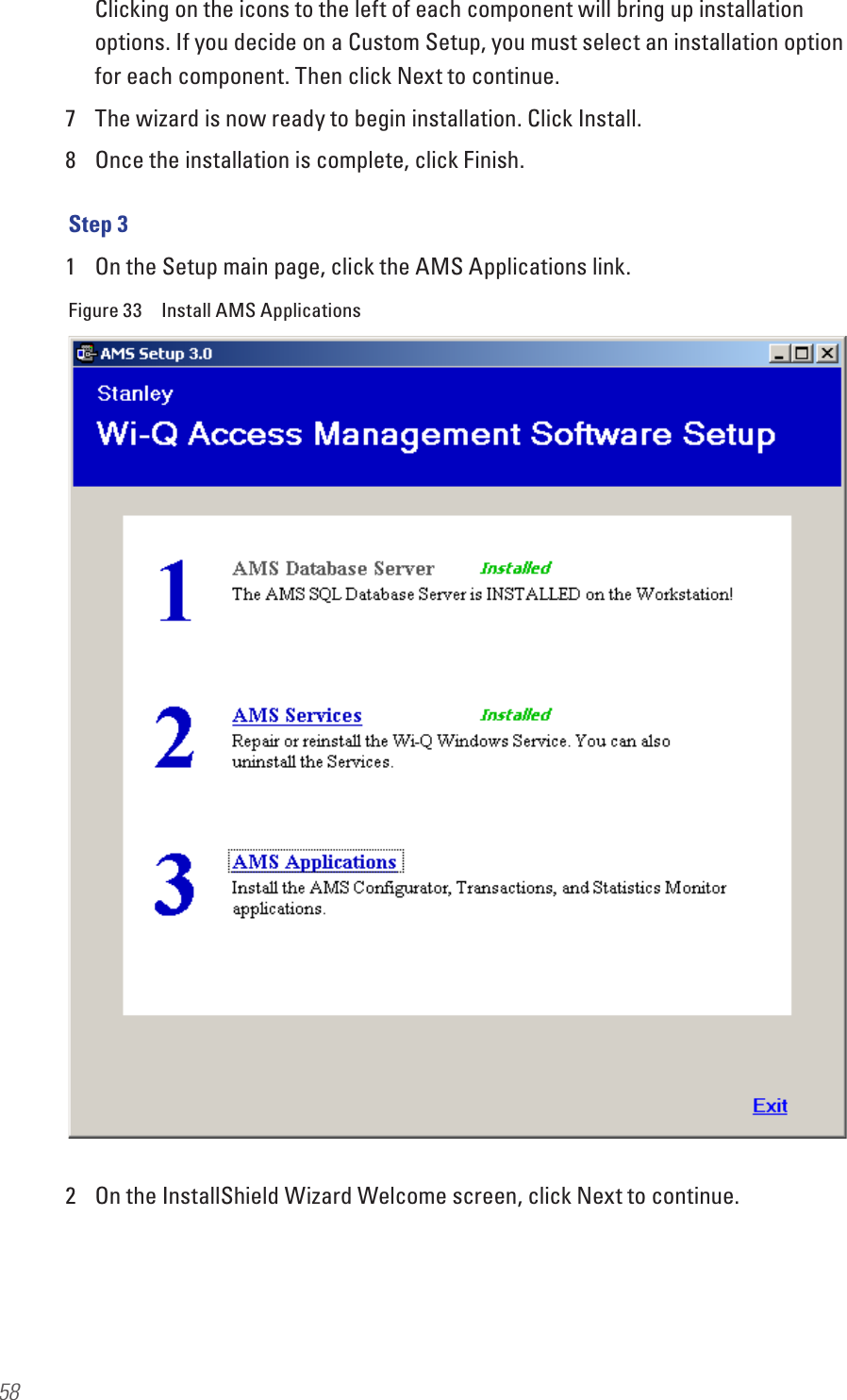Click the Exit link
Screen dimensions: 847x1400
point(770,1106)
